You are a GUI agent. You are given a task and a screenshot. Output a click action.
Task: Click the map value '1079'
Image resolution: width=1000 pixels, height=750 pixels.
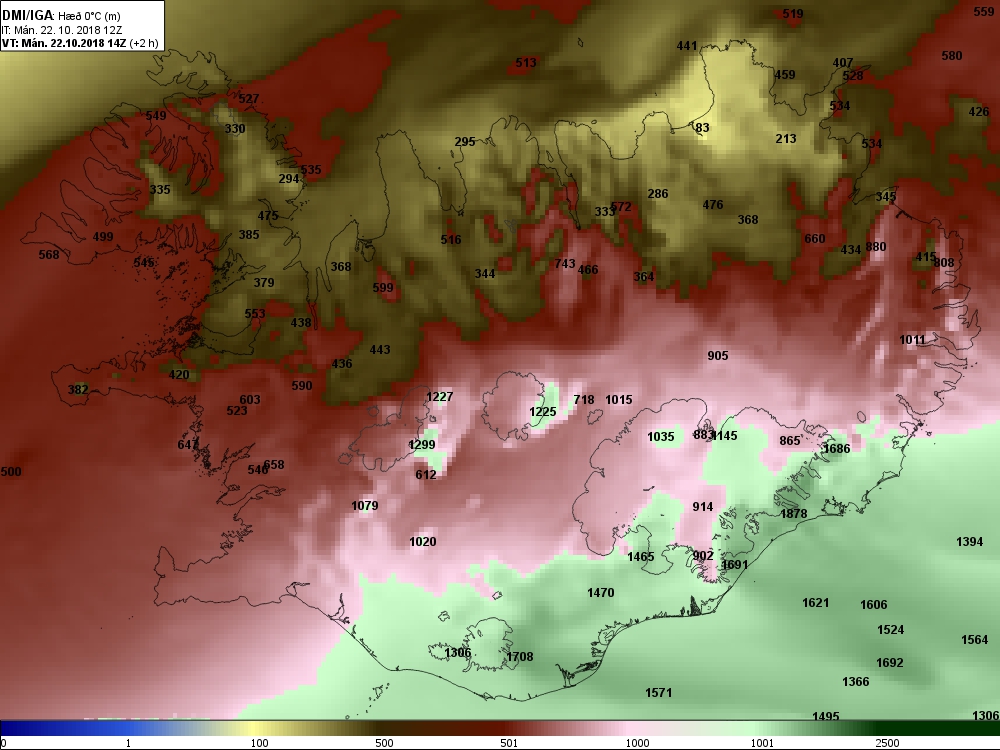point(365,506)
